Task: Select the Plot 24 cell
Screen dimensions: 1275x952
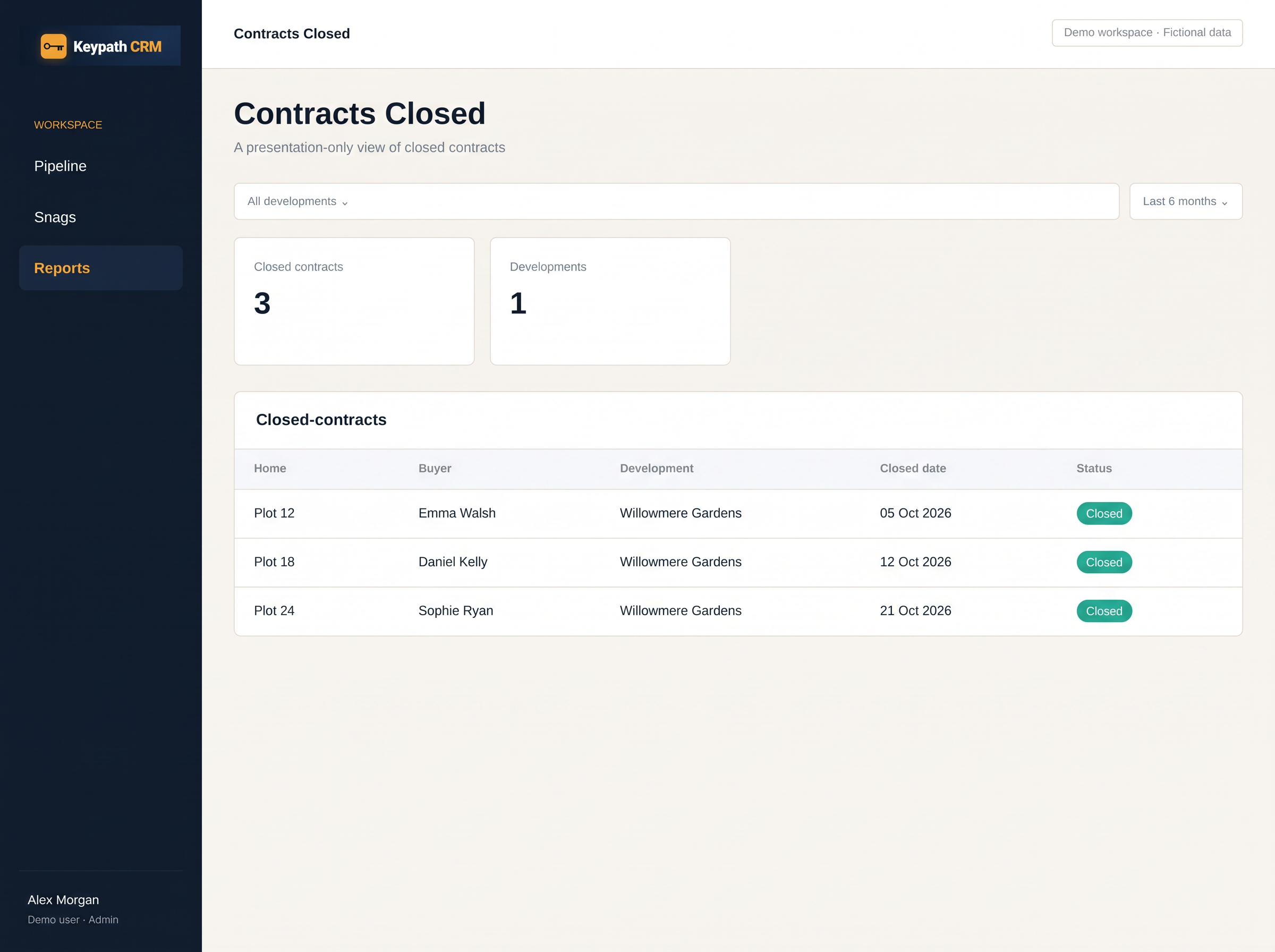Action: (274, 611)
